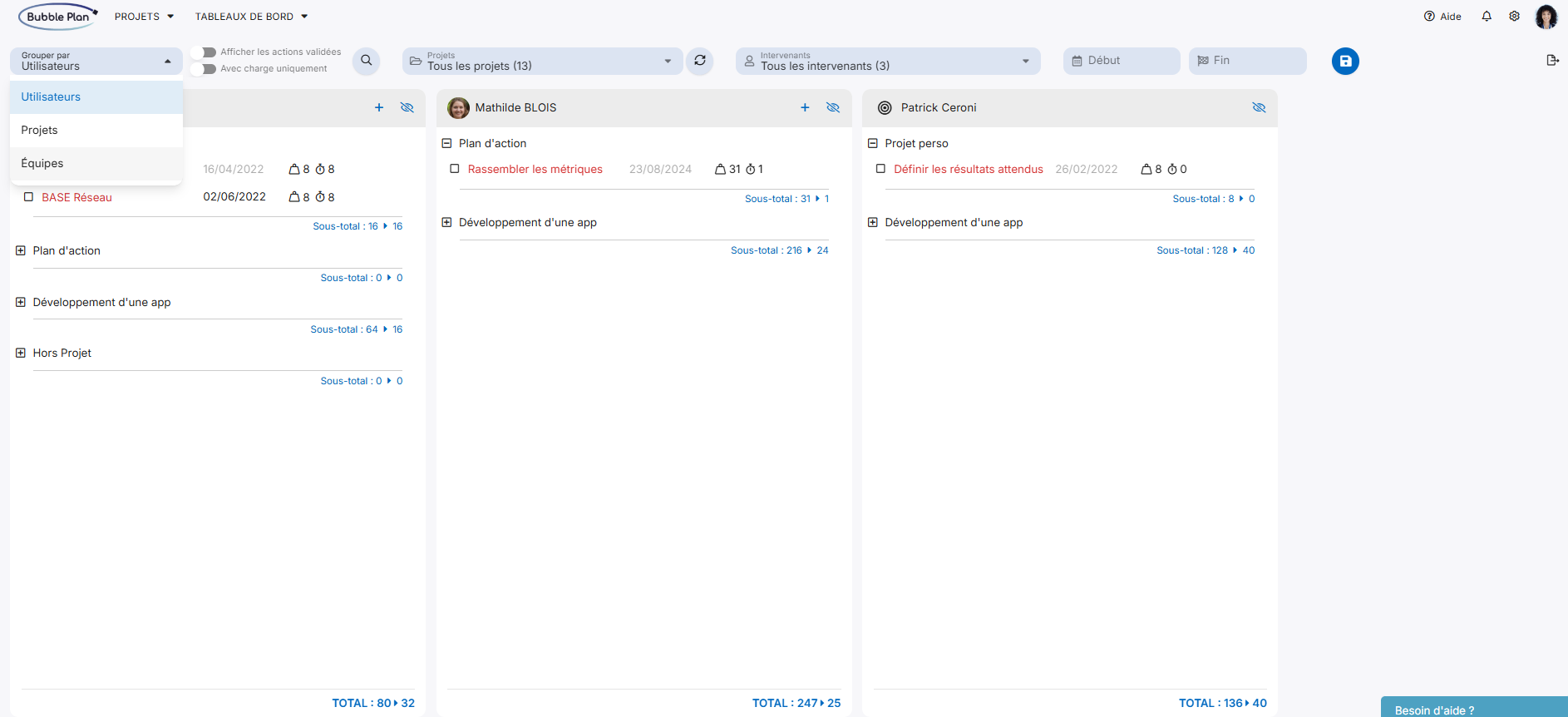Click TOTAL : 136 ▸ 40
Viewport: 1568px width, 717px height.
(1222, 703)
